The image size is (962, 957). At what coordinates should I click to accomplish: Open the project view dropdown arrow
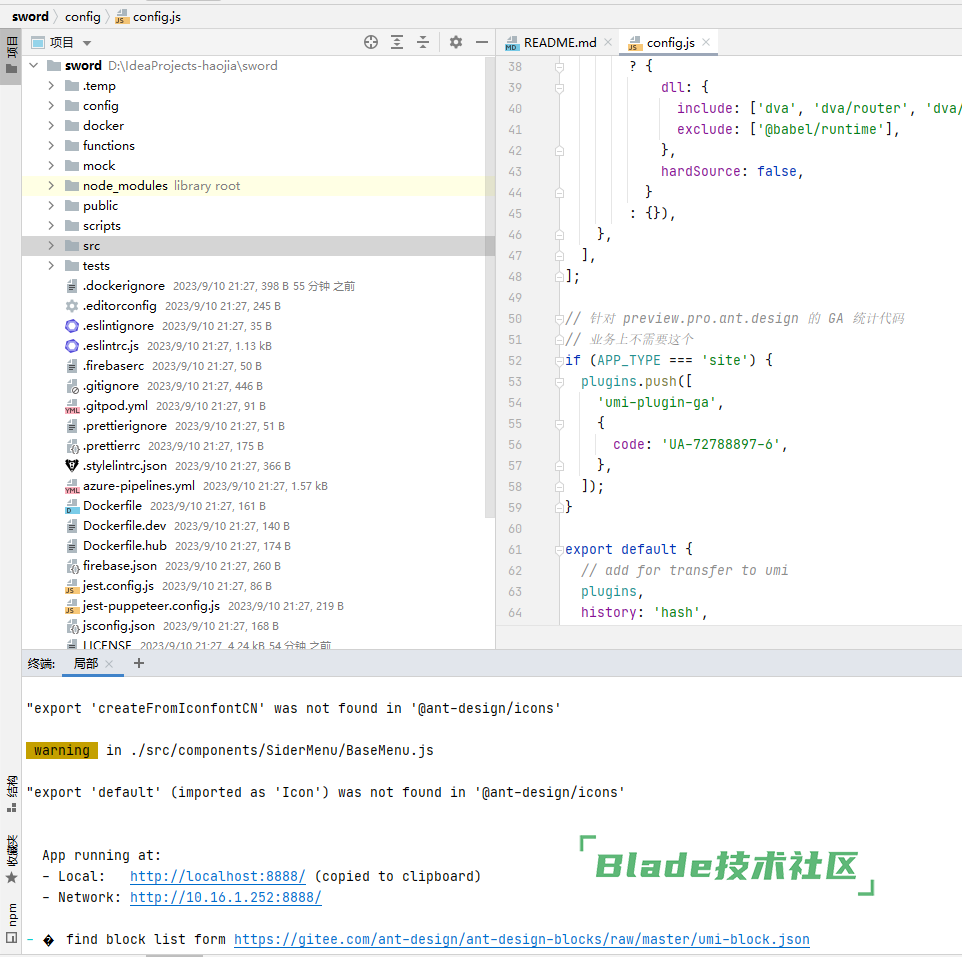[x=87, y=43]
